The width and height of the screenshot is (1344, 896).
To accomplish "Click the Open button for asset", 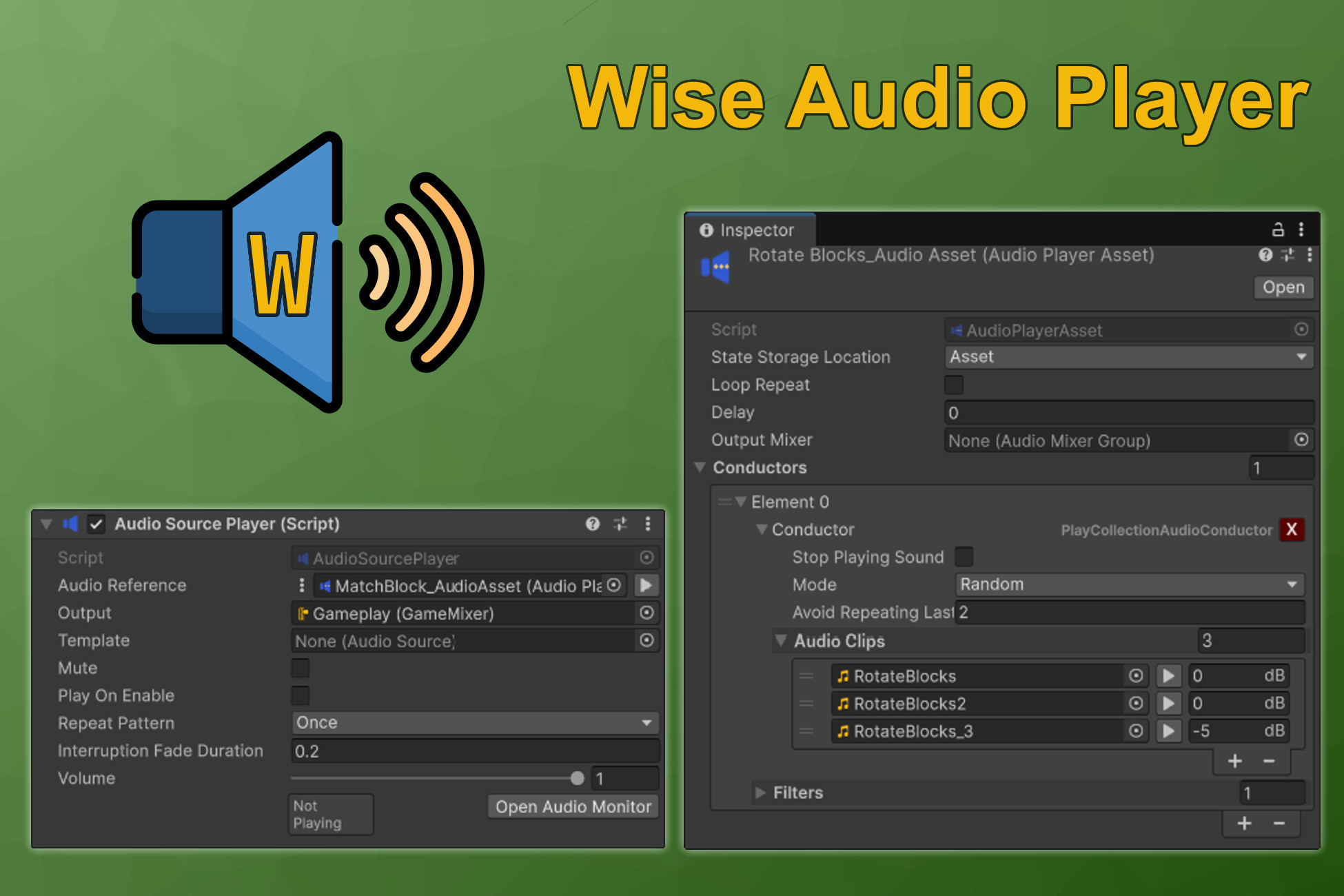I will coord(1283,287).
